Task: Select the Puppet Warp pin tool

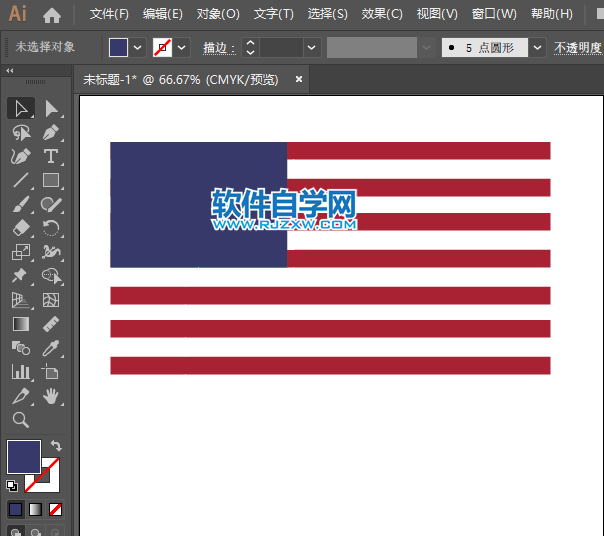Action: coord(21,276)
